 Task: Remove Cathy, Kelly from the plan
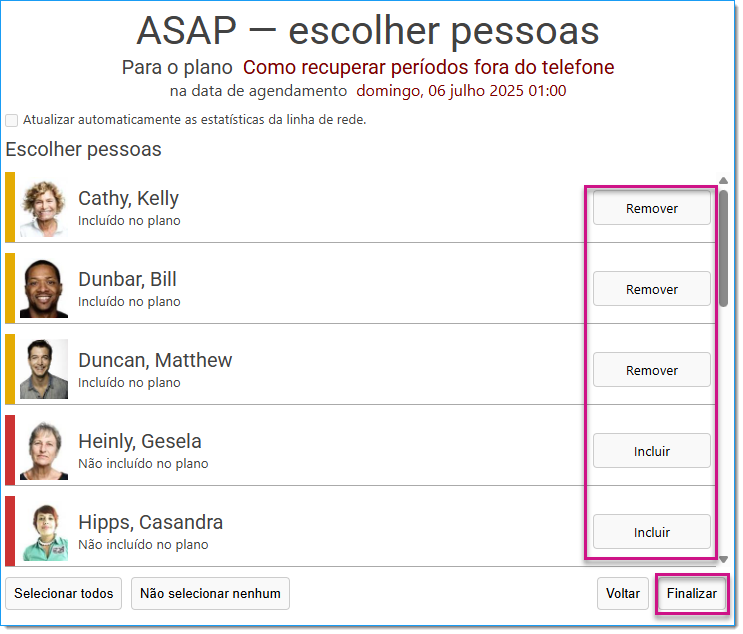[x=653, y=209]
